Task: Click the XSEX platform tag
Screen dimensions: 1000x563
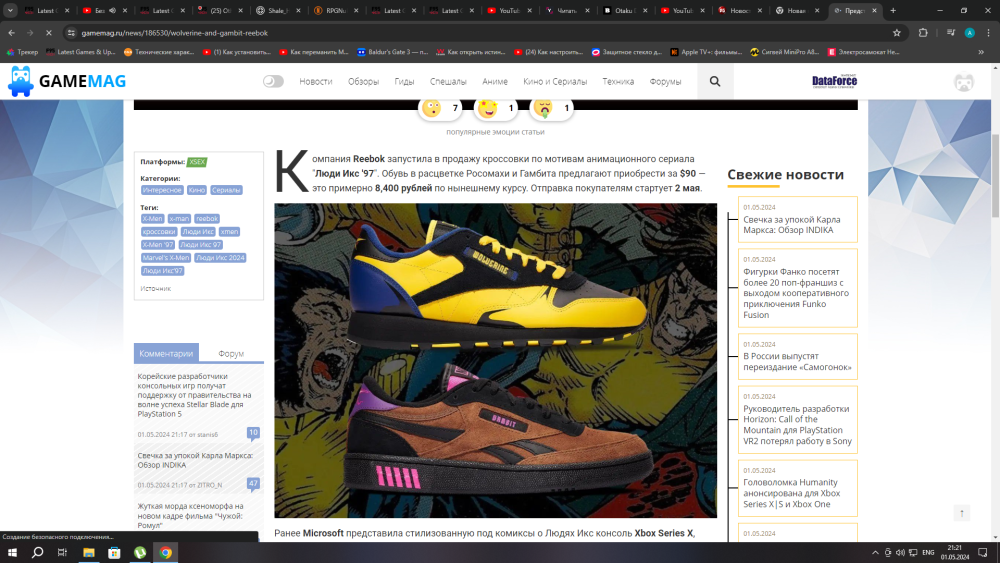Action: pyautogui.click(x=197, y=162)
